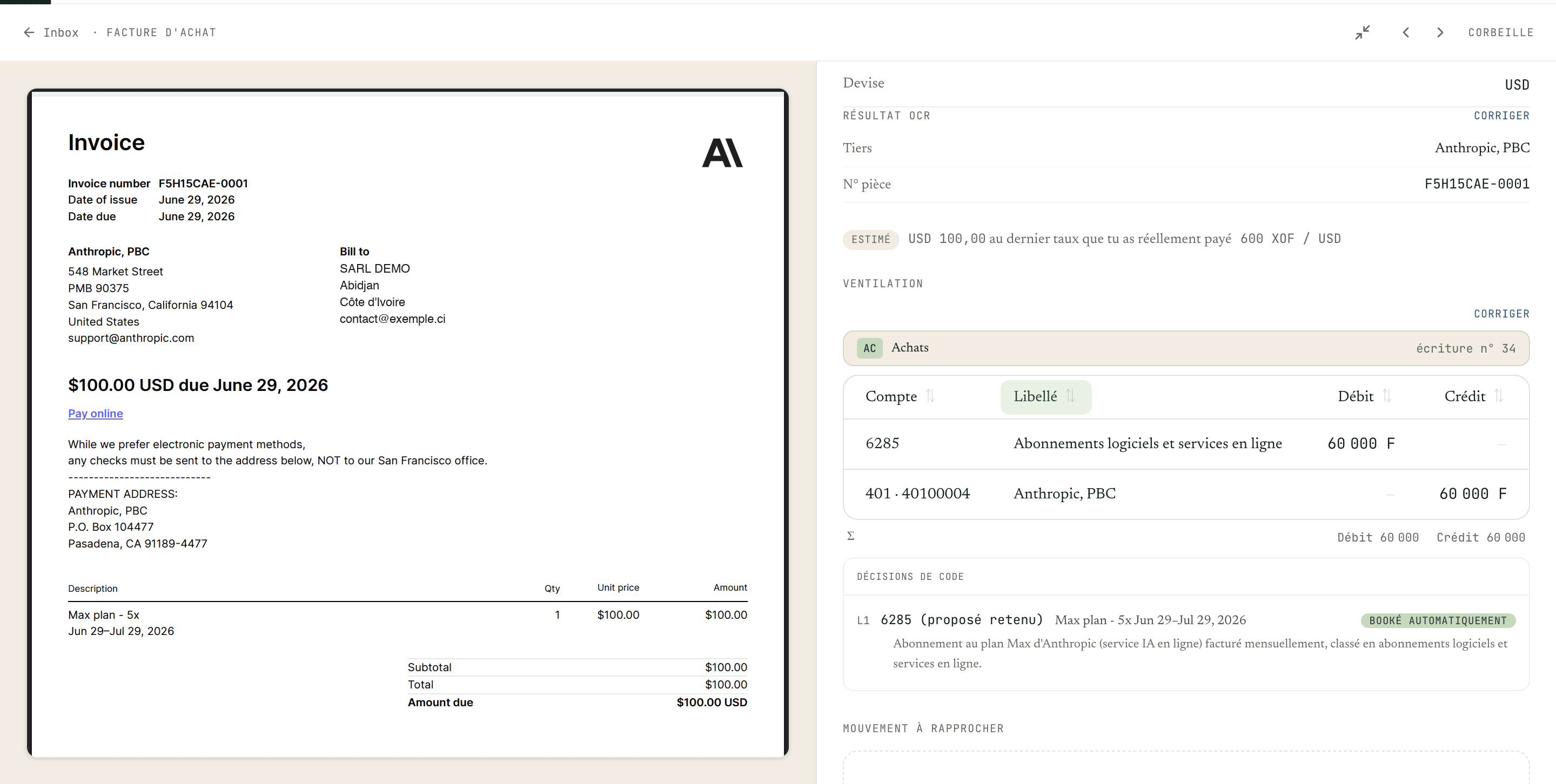The image size is (1556, 784).
Task: Click the sigma sum symbol
Action: [850, 536]
